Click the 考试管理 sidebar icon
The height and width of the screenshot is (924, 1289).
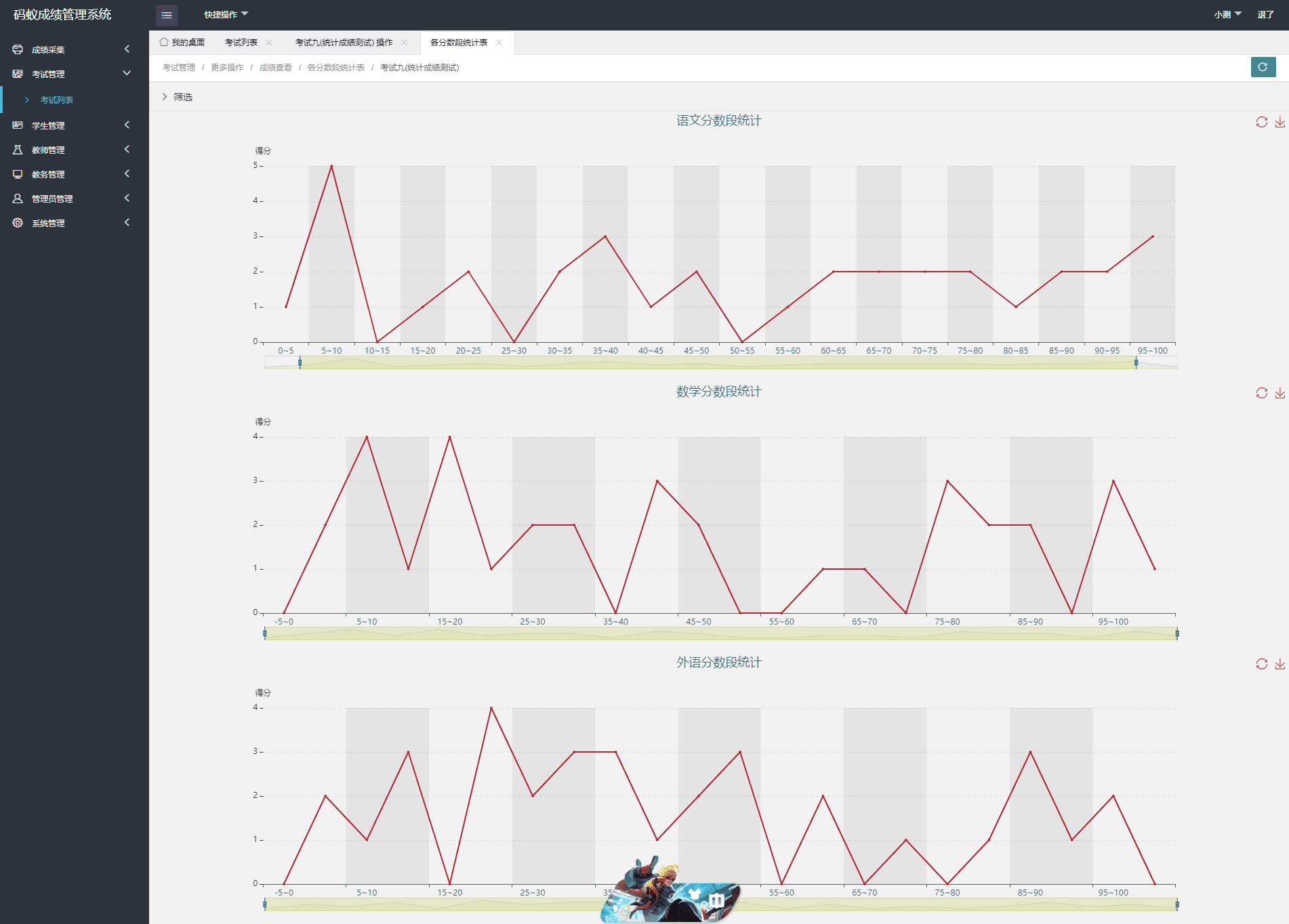[x=18, y=74]
